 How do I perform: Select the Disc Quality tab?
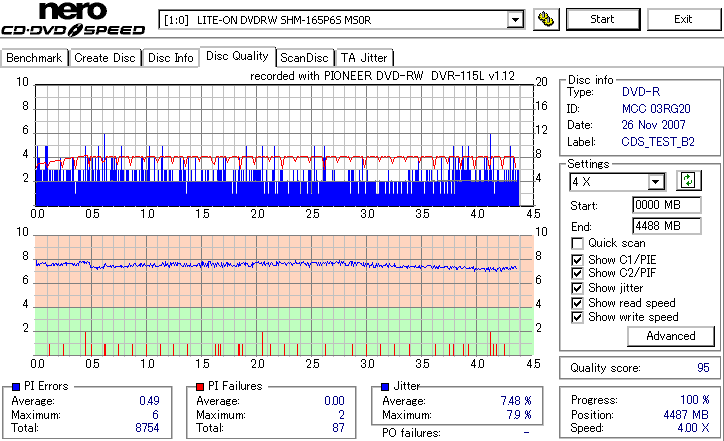pyautogui.click(x=237, y=56)
